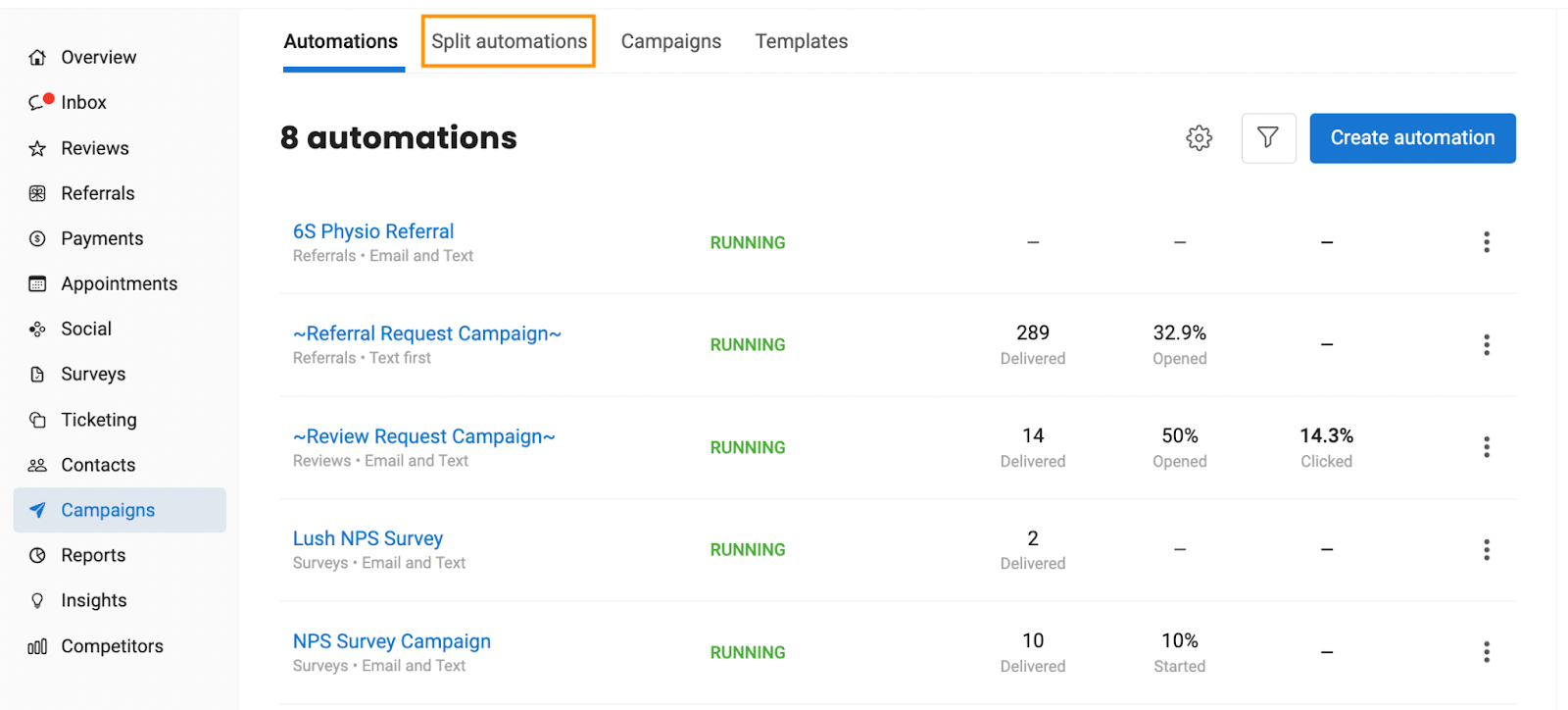
Task: Switch to the Split automations tab
Action: [509, 41]
